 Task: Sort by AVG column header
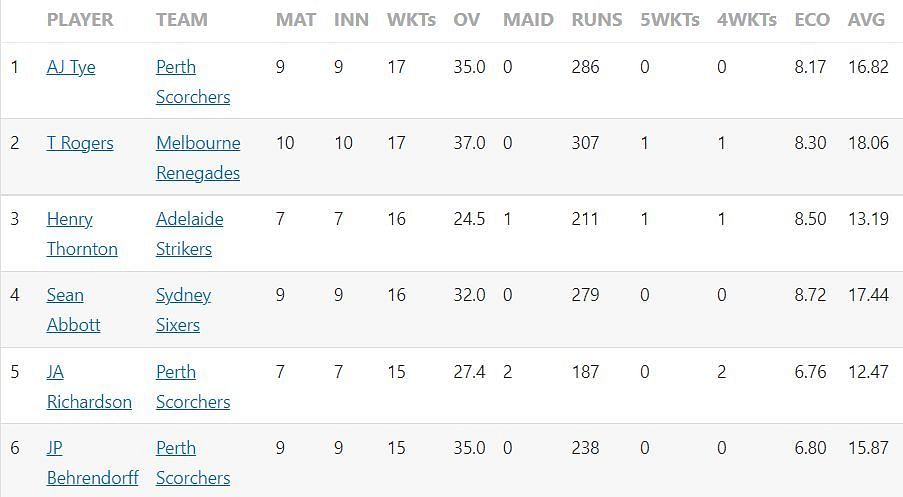pos(866,20)
